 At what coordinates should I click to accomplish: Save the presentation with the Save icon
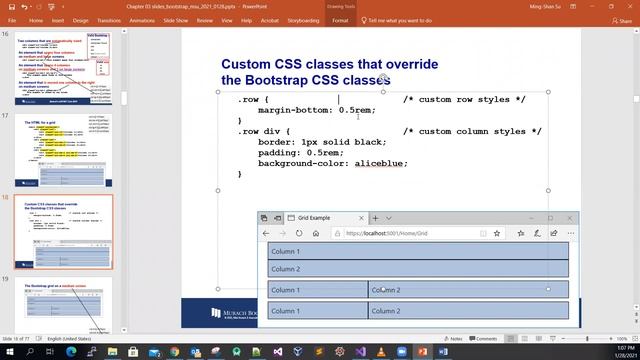[x=12, y=7]
